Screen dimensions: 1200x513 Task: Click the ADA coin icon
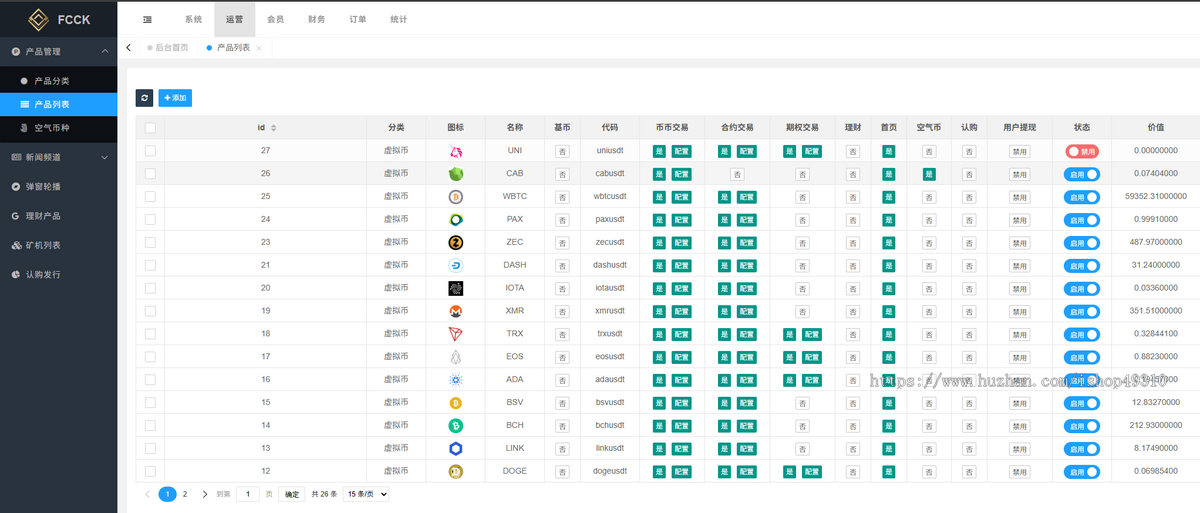pyautogui.click(x=456, y=380)
